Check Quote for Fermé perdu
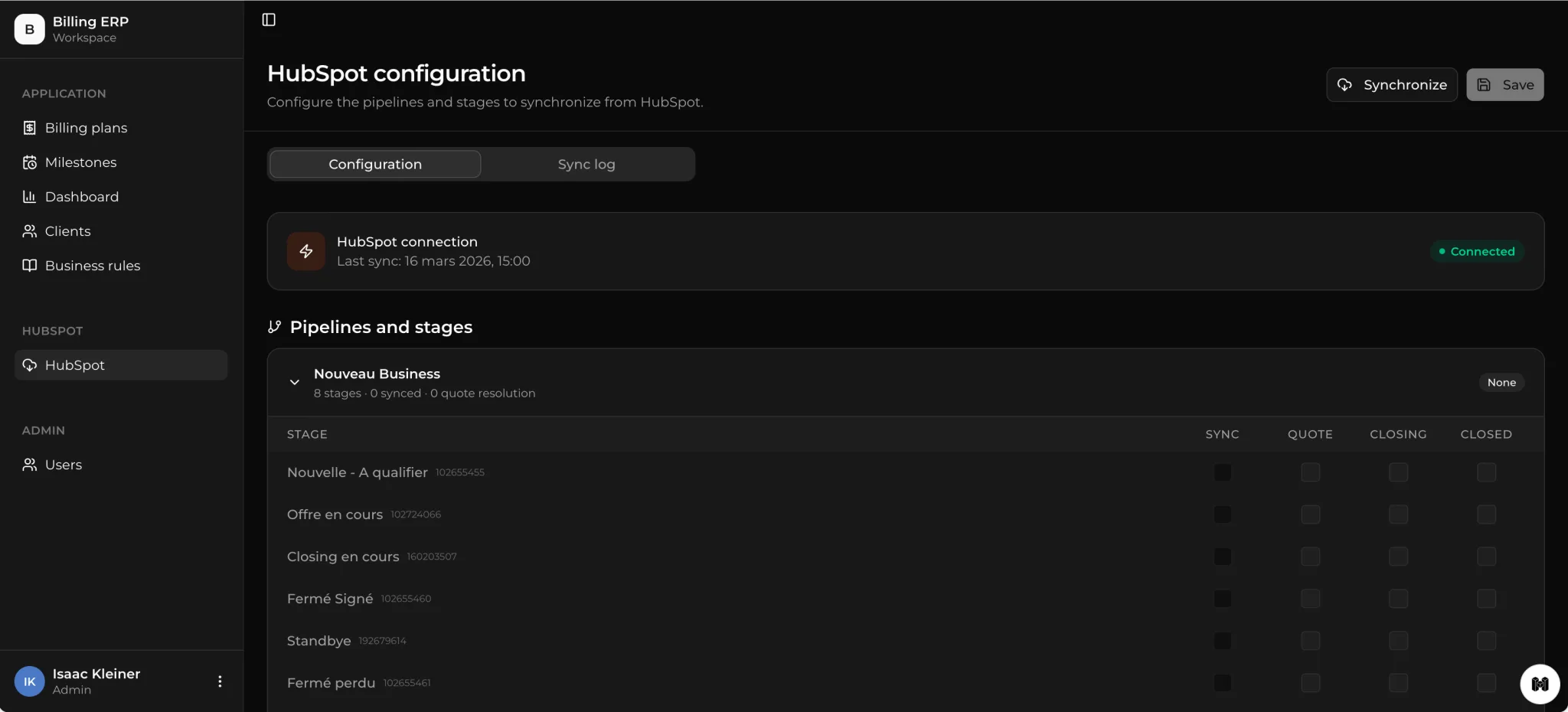The width and height of the screenshot is (1568, 712). point(1311,683)
